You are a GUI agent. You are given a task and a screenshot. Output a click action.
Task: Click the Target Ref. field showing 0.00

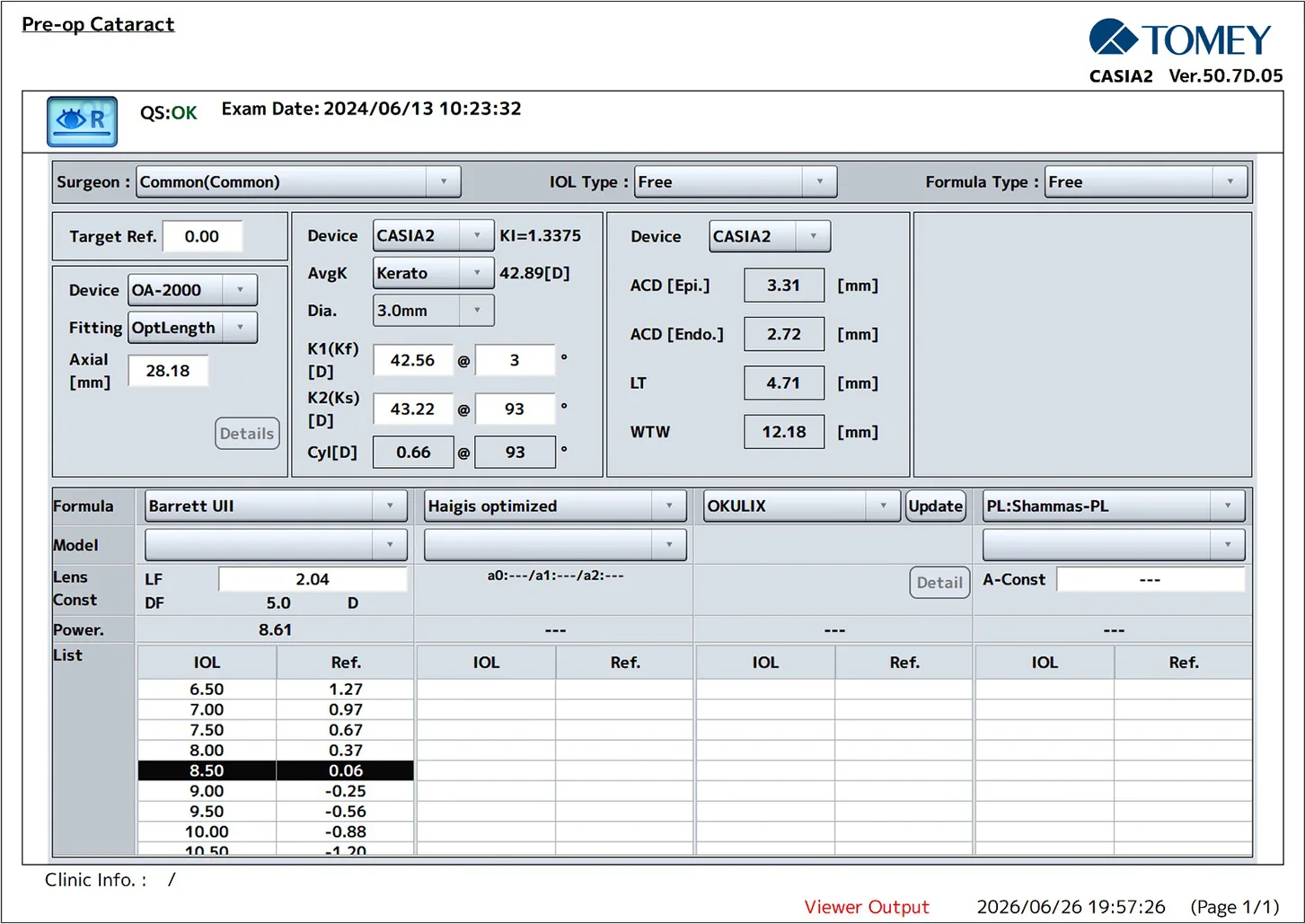tap(203, 236)
